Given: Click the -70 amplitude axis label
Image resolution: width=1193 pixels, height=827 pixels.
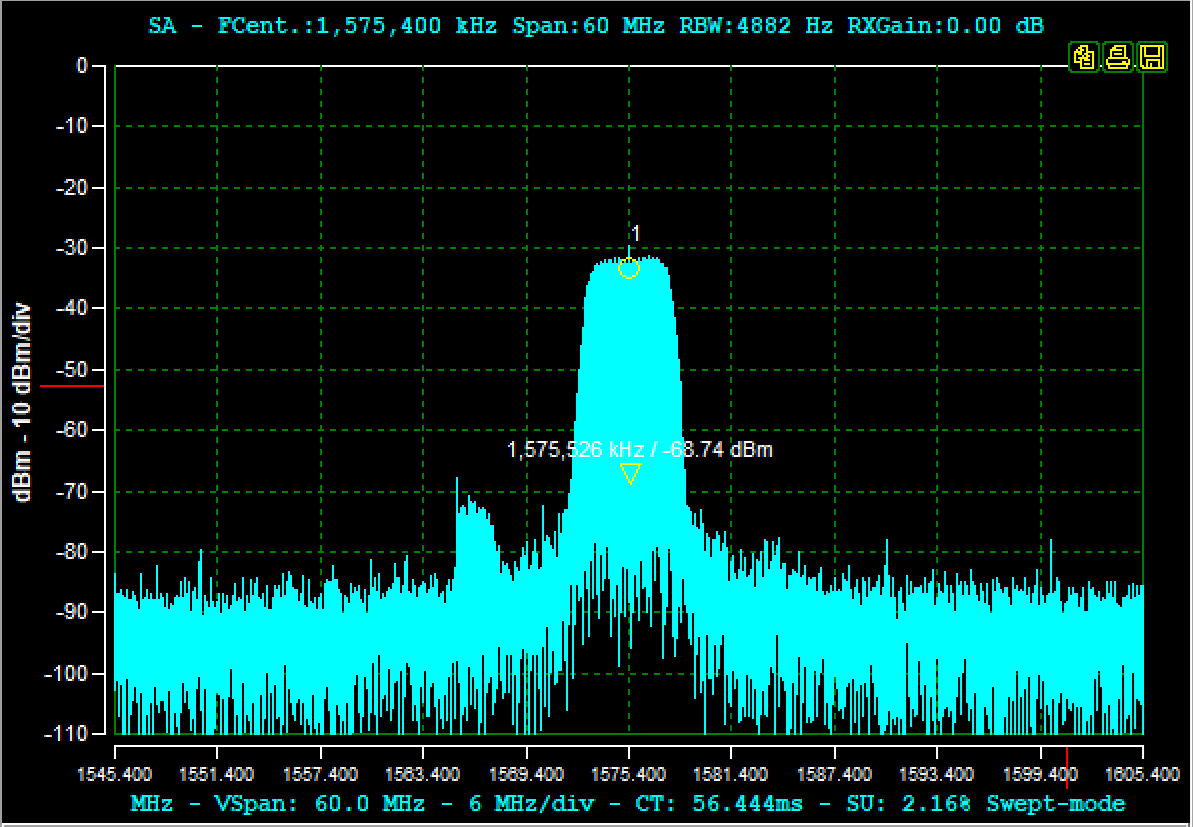Looking at the screenshot, I should (x=73, y=491).
